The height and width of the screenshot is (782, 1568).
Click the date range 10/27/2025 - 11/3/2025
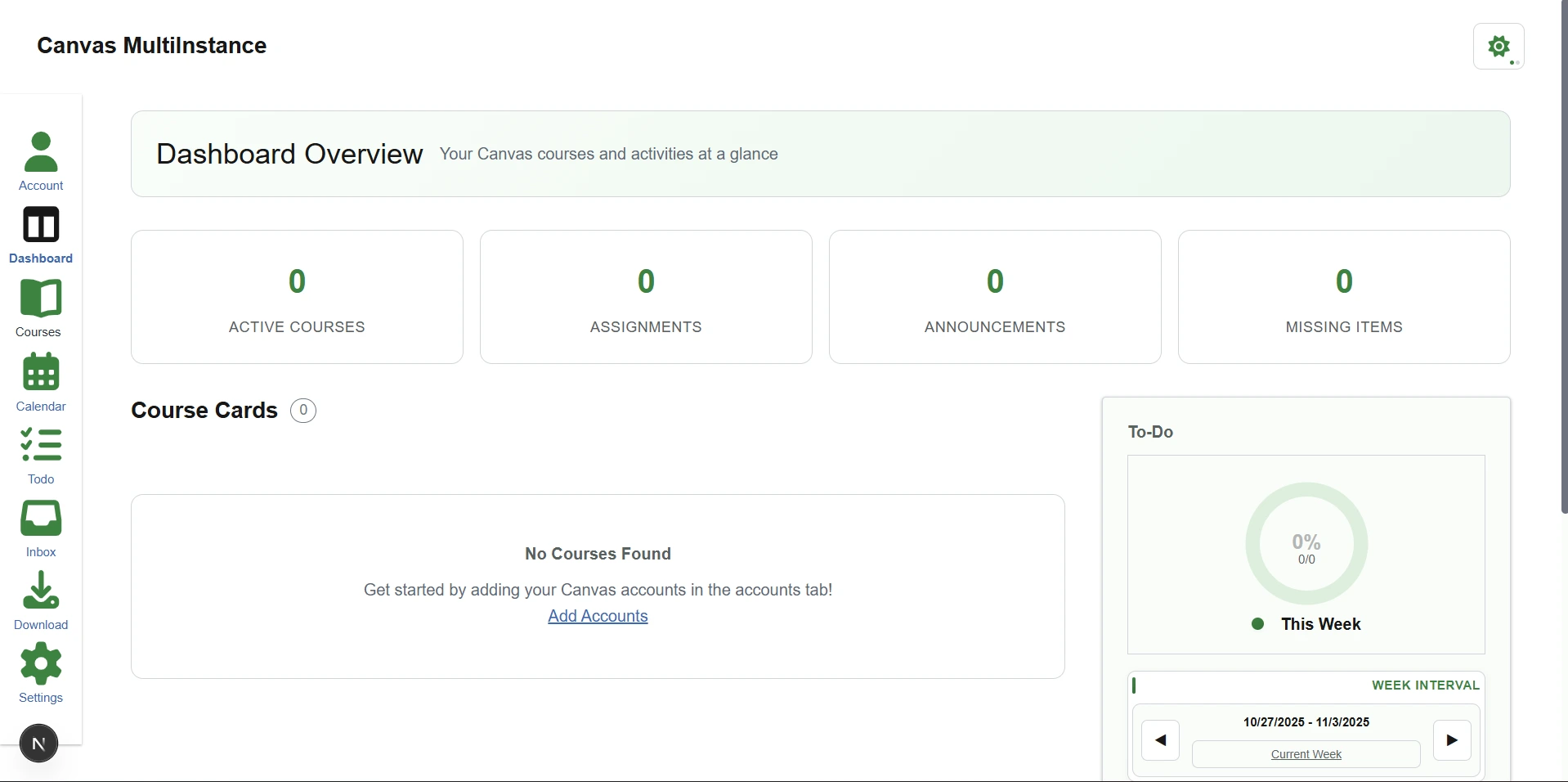point(1306,722)
